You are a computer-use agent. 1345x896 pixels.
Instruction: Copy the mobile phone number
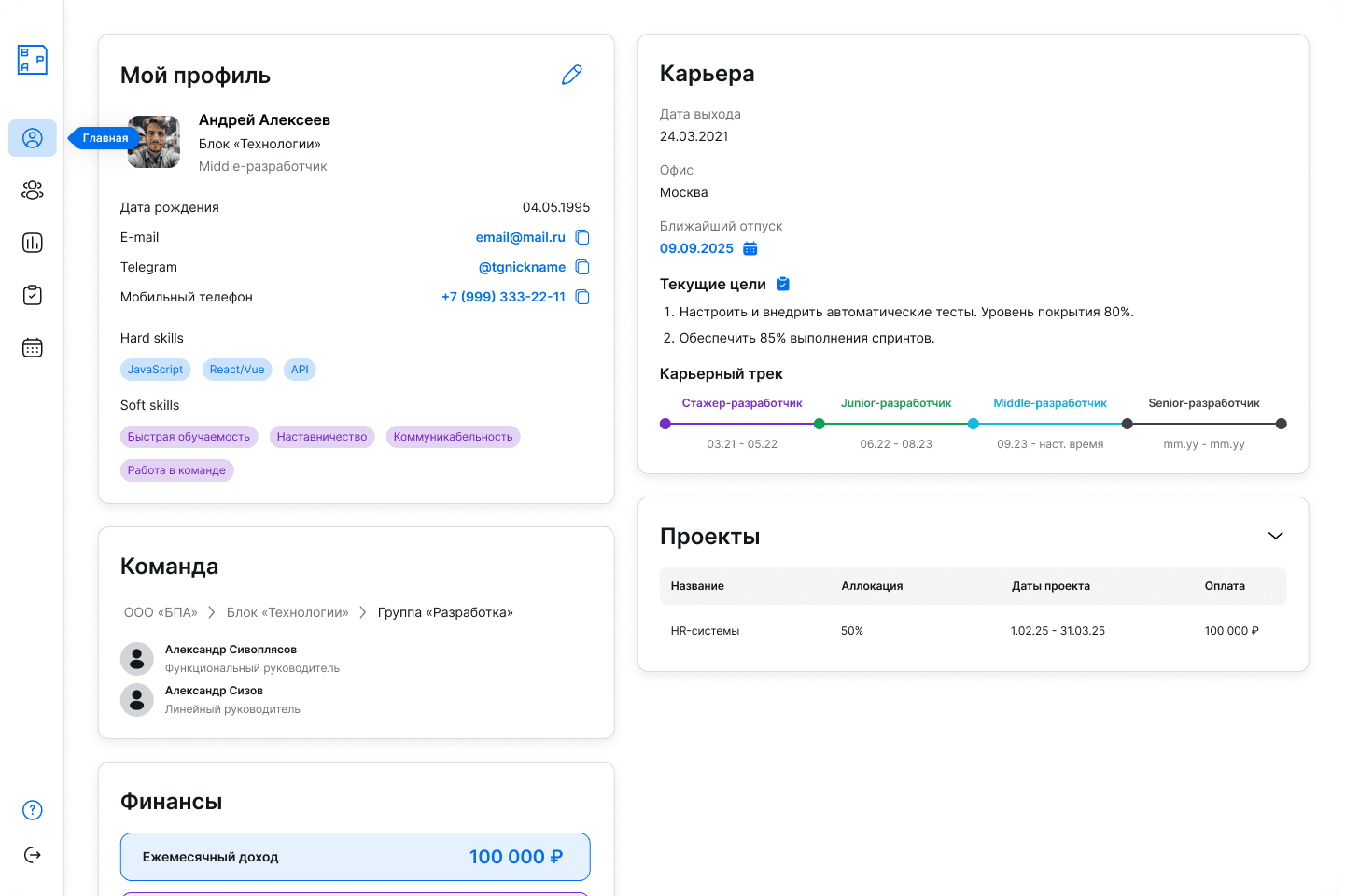pos(582,297)
